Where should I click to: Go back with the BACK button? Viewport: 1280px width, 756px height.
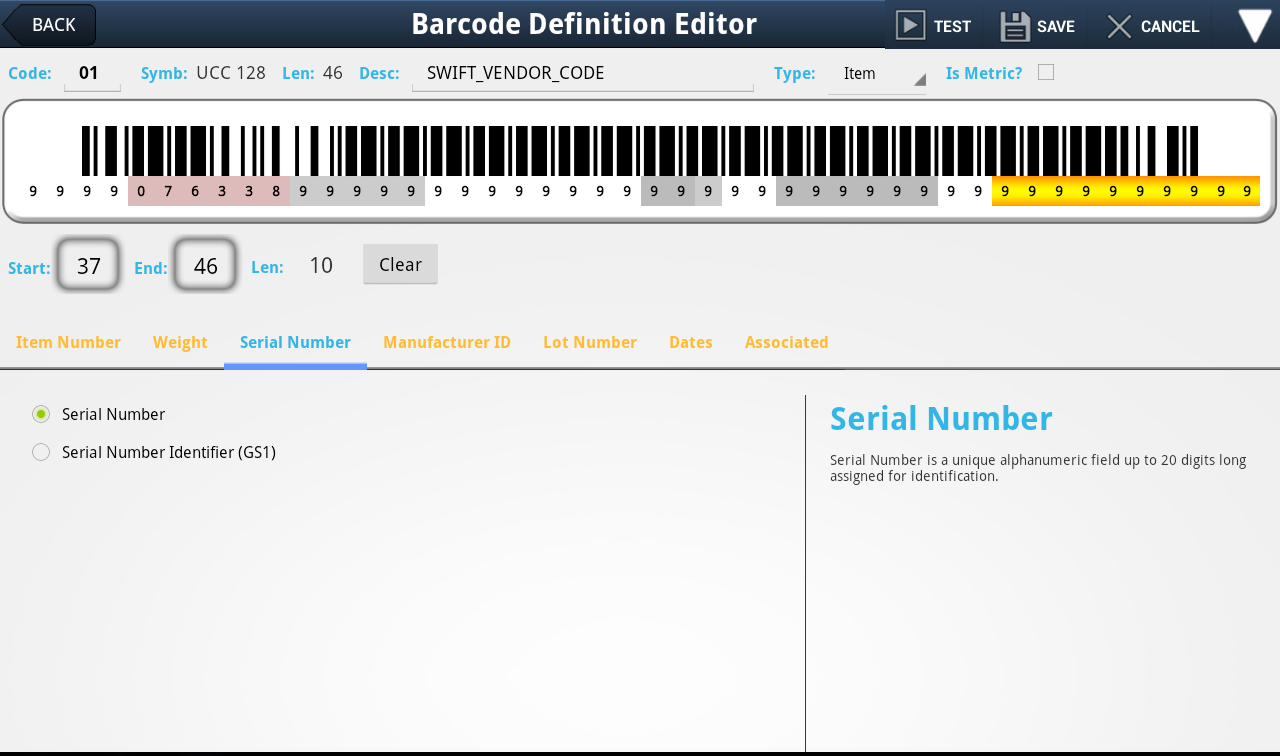click(x=50, y=25)
